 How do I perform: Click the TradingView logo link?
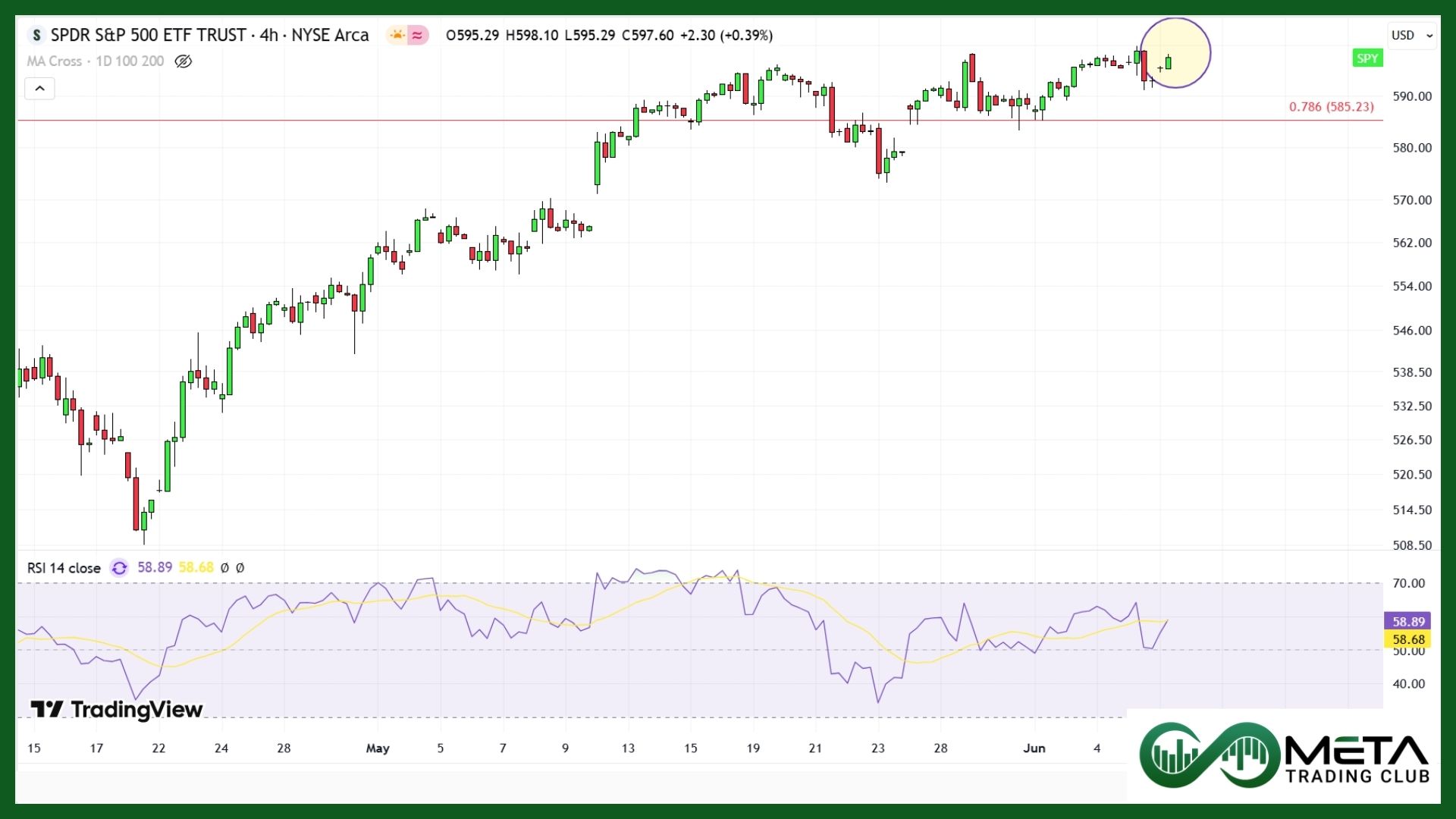tap(117, 709)
